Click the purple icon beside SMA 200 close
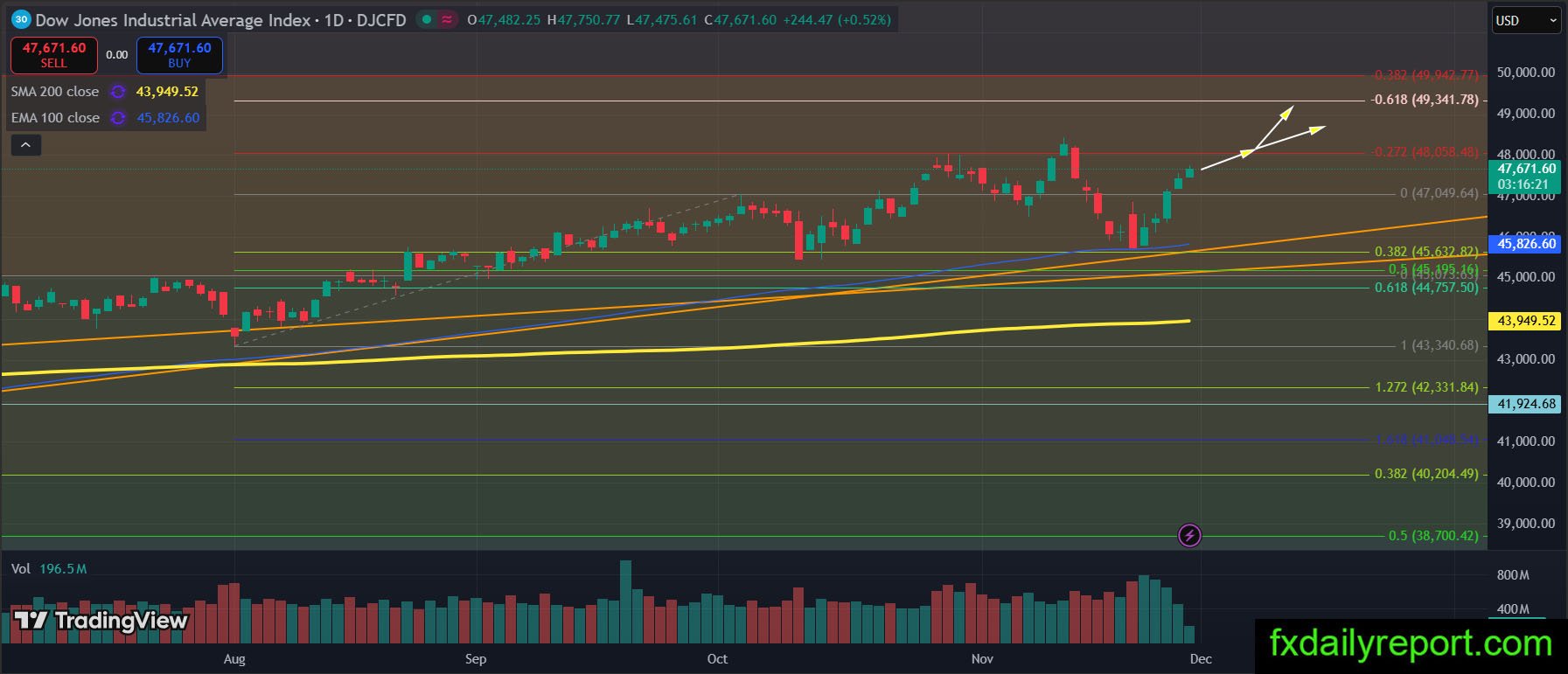This screenshot has height=674, width=1568. 118,91
